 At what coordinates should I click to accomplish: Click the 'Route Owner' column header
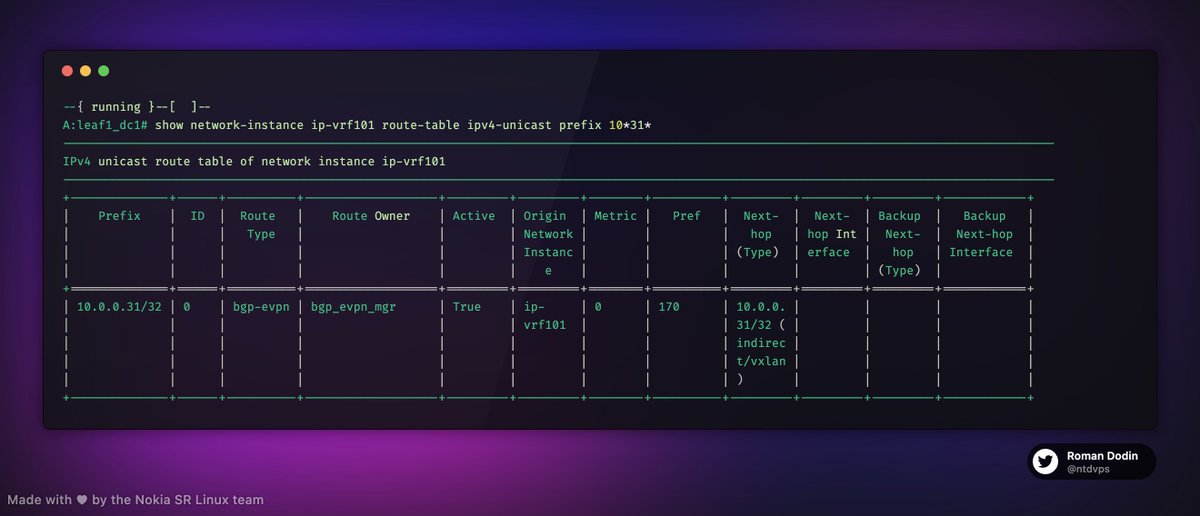pyautogui.click(x=371, y=216)
